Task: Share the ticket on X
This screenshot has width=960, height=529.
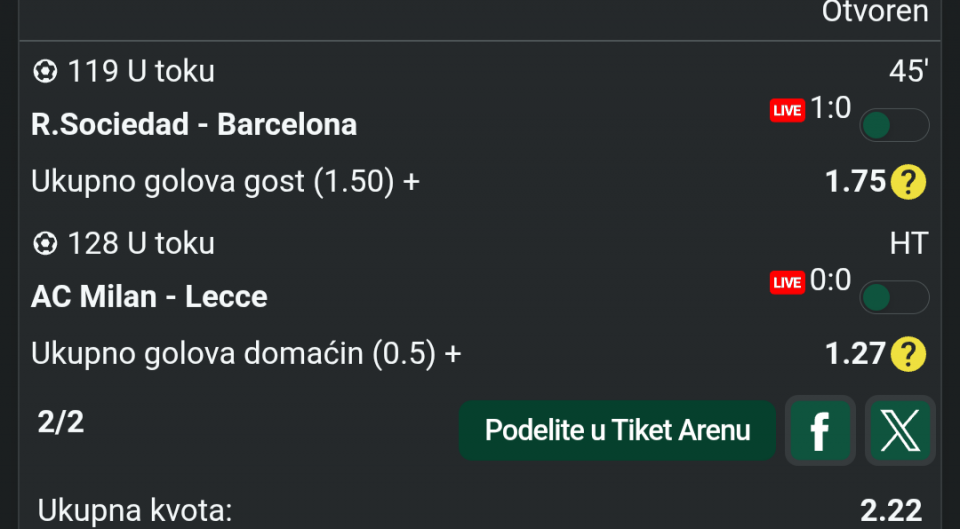Action: pyautogui.click(x=900, y=431)
